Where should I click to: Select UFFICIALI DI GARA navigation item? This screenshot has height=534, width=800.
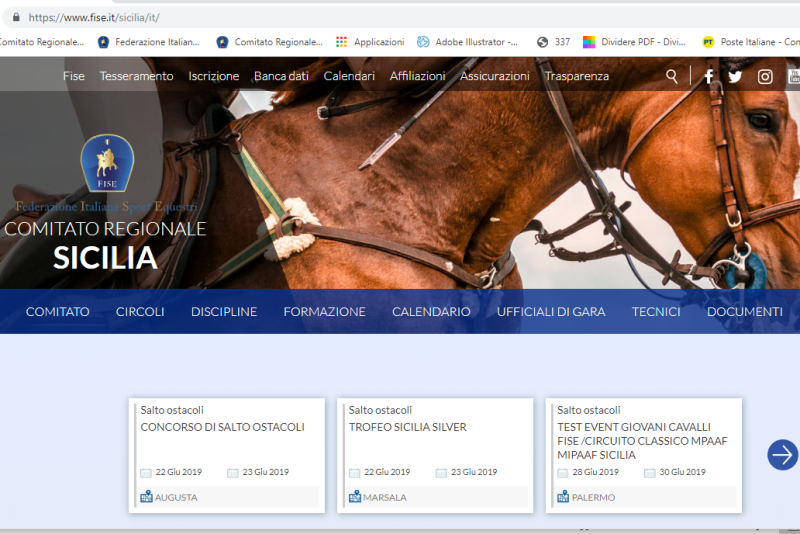tap(551, 312)
